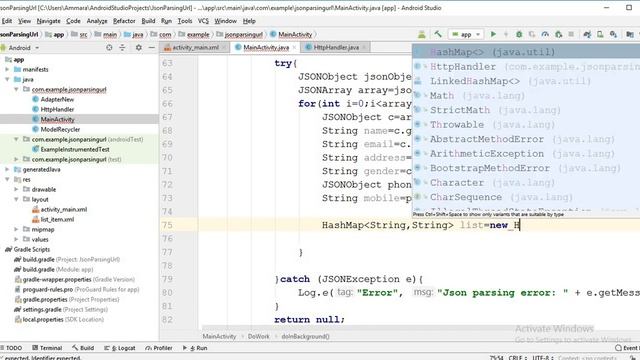This screenshot has height=360, width=640.
Task: Click line number 75 in the gutter
Action: click(167, 225)
